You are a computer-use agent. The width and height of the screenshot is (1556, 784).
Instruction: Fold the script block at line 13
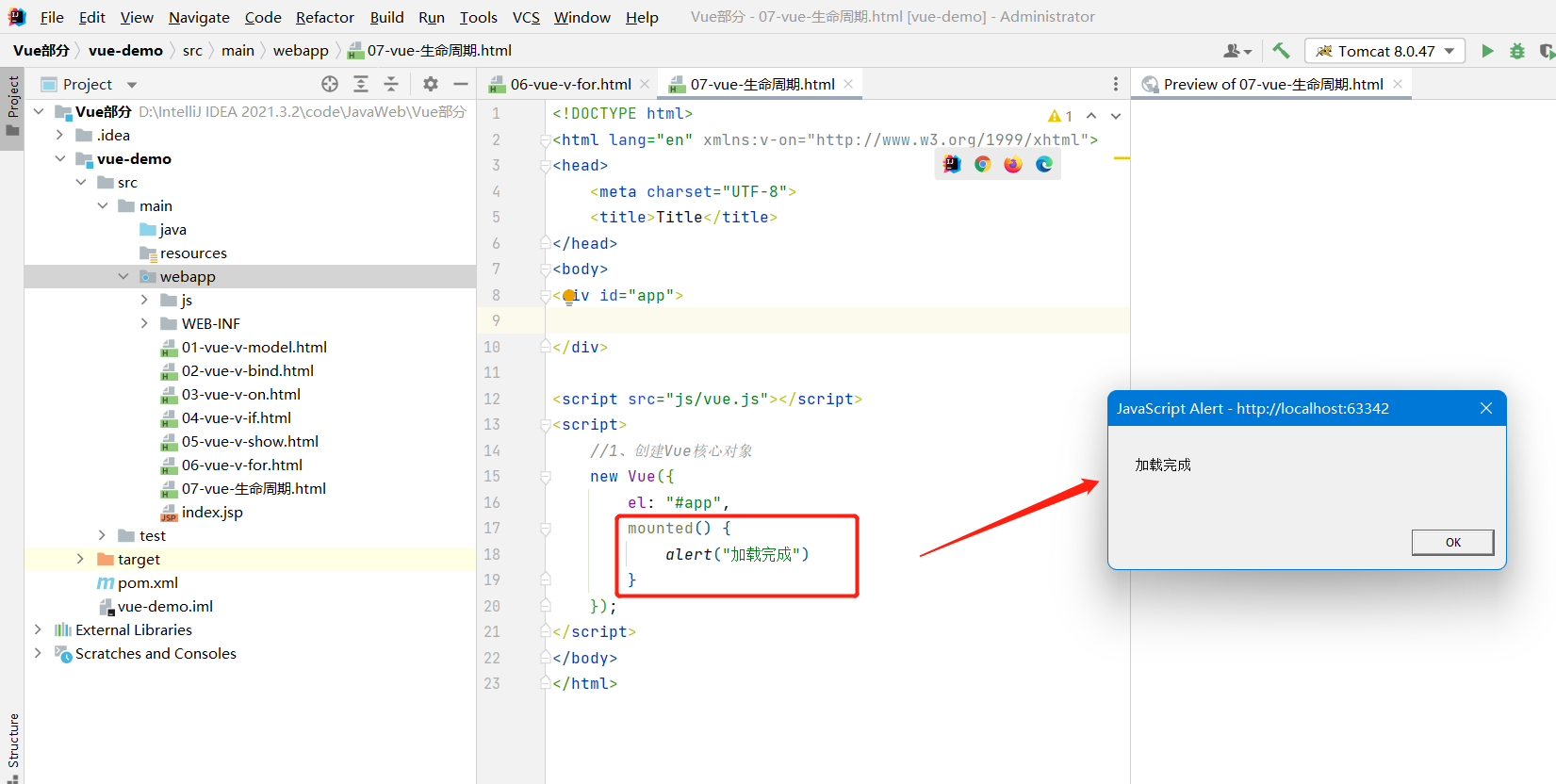coord(545,425)
